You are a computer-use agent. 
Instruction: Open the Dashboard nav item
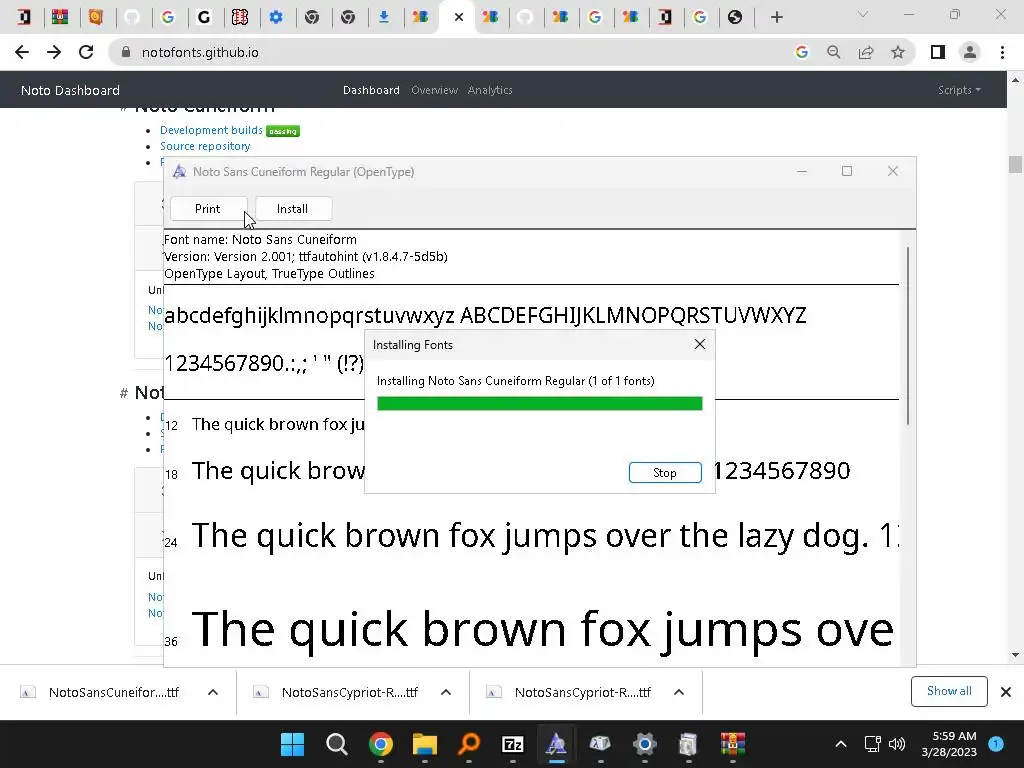371,90
